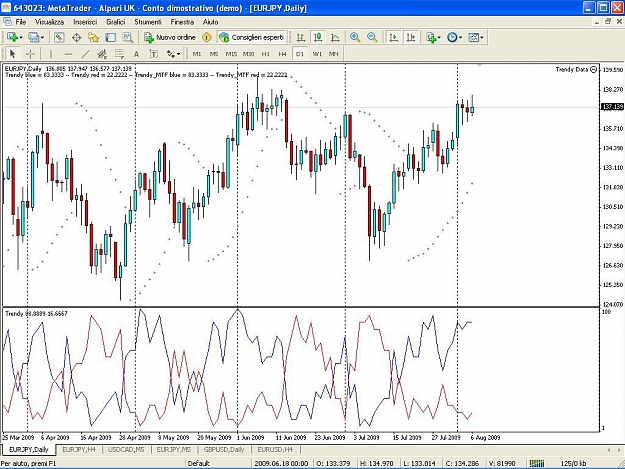This screenshot has height=469, width=625.
Task: Open the Grafici menu
Action: pos(116,22)
